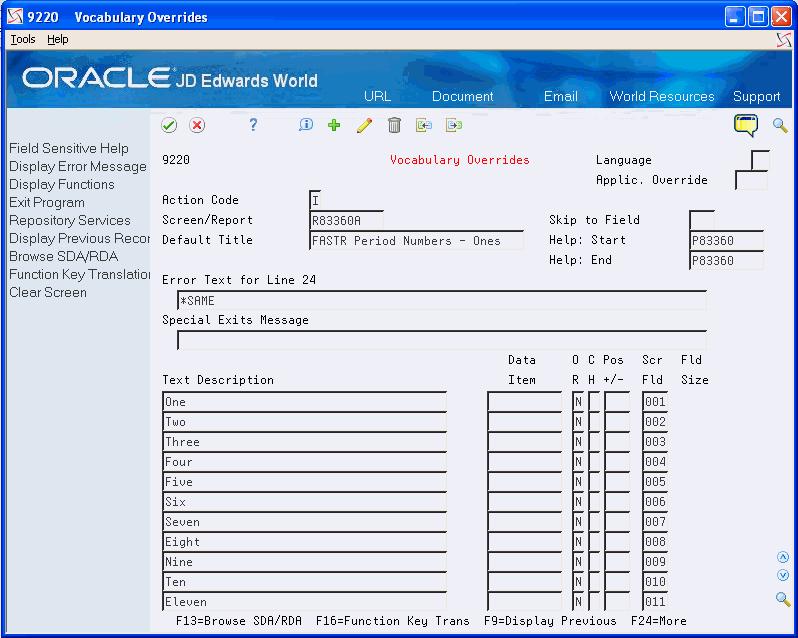Click the F16=Function Key Trans text
Viewport: 798px width, 638px height.
(392, 621)
